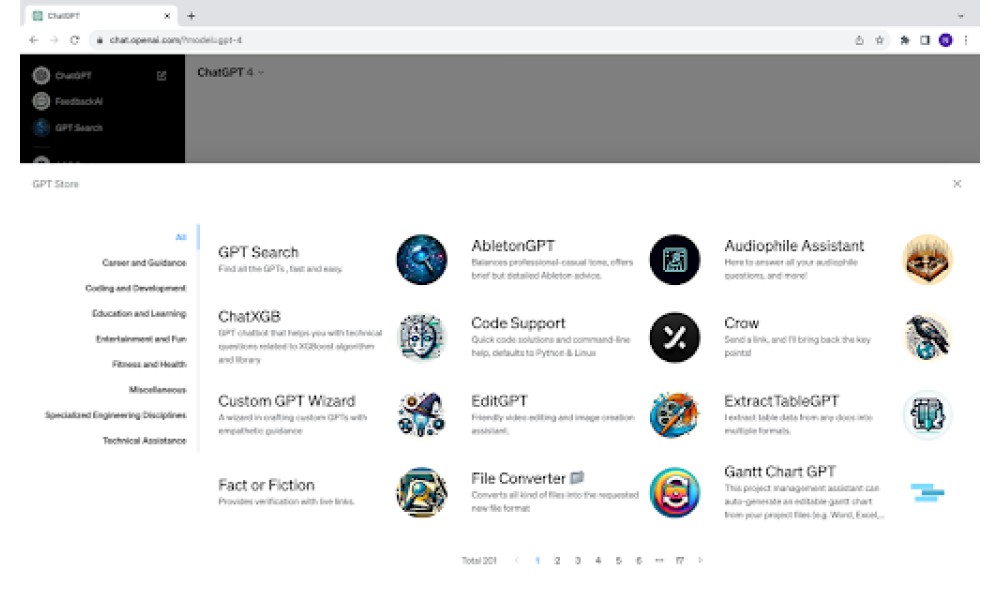Click the browser reload icon
The height and width of the screenshot is (600, 1000).
tap(75, 40)
